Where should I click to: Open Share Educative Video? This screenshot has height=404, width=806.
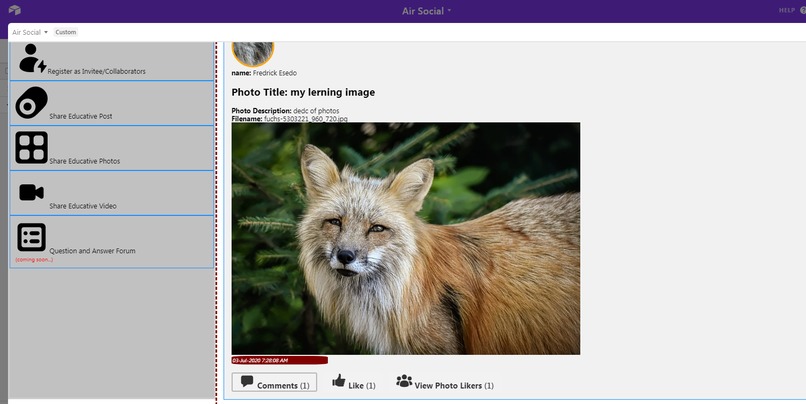point(112,193)
